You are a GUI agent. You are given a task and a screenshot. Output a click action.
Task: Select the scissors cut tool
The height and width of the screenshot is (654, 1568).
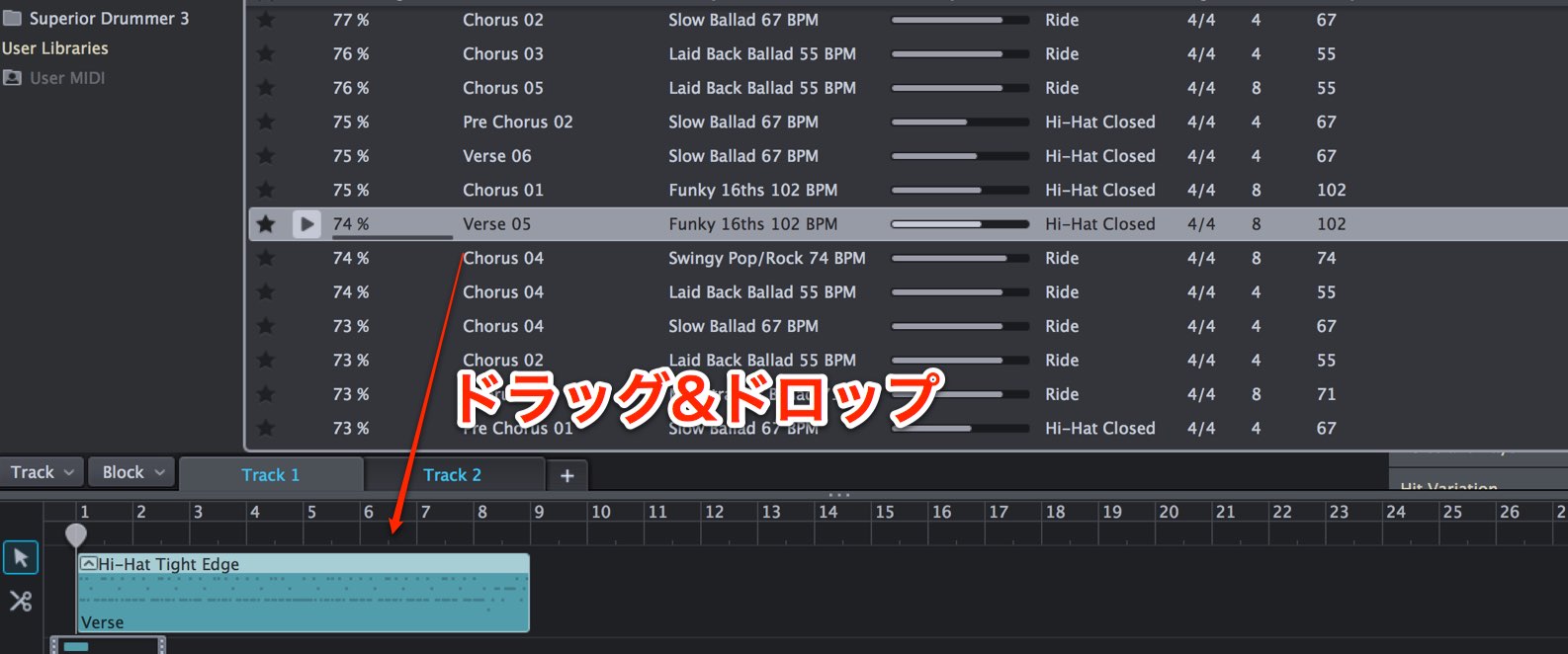(x=21, y=601)
